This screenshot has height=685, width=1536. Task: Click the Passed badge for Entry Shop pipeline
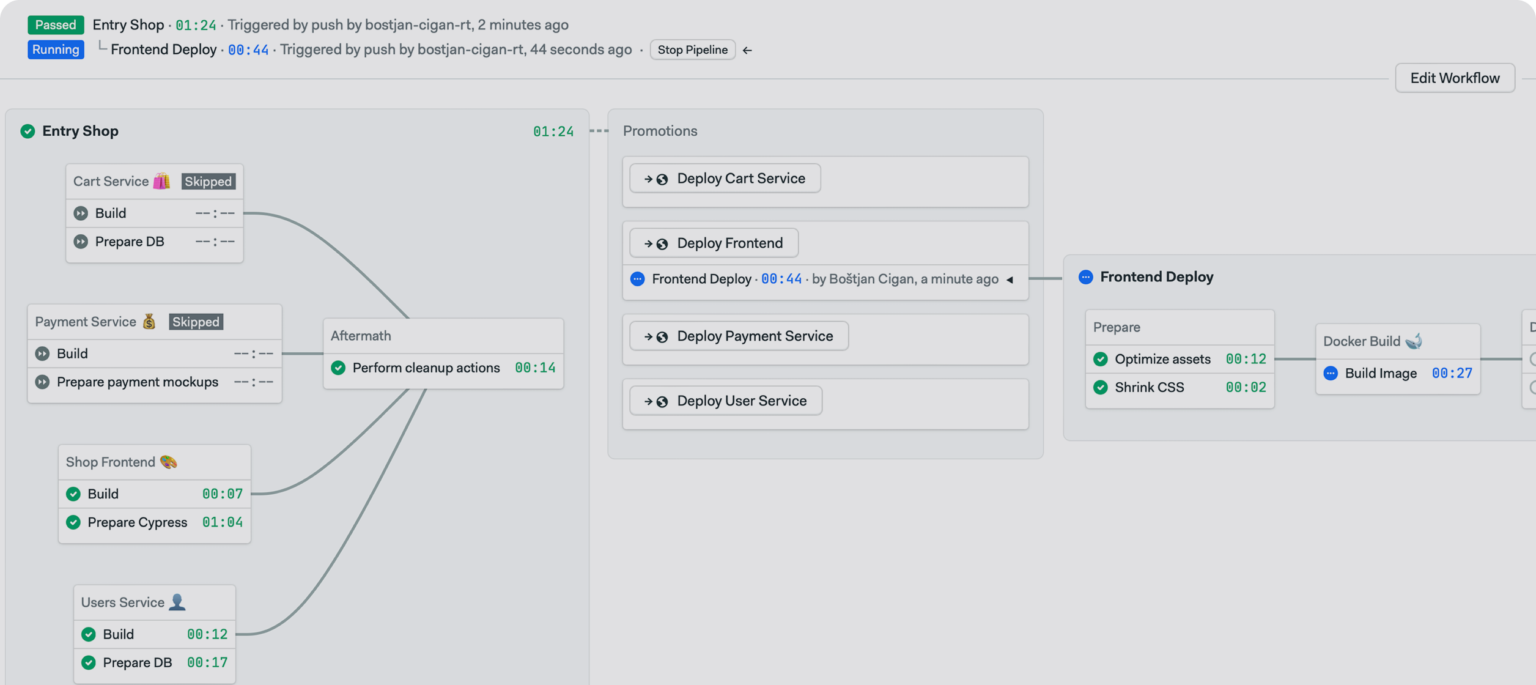tap(55, 24)
